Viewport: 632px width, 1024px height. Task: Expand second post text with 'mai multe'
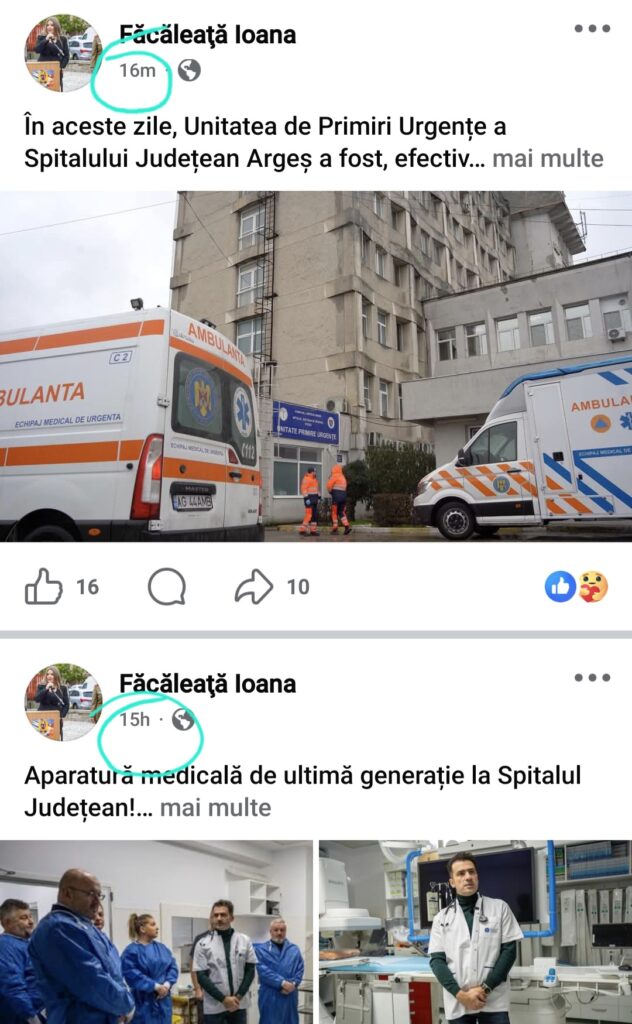click(x=215, y=808)
